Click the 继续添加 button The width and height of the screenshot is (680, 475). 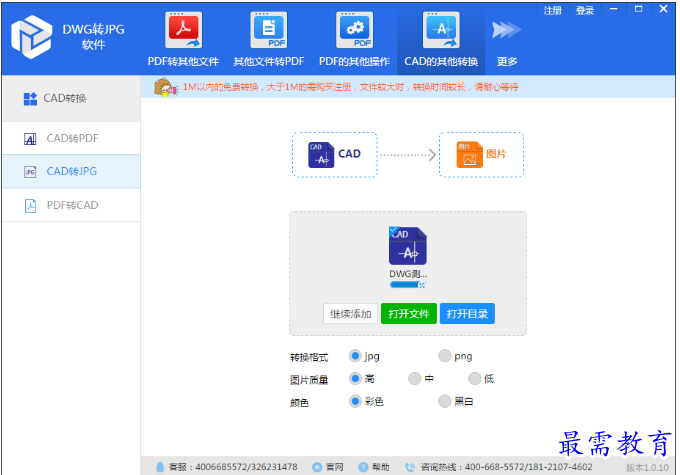pos(350,314)
